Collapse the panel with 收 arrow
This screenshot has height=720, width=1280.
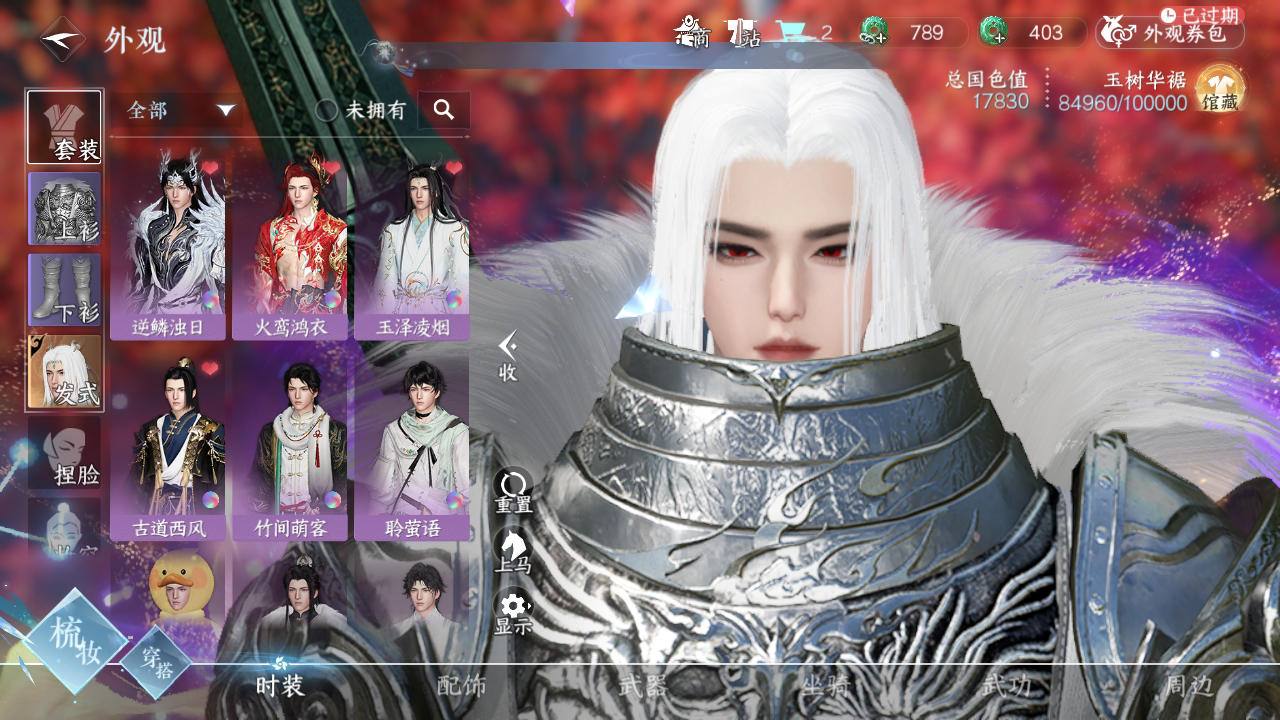click(x=508, y=356)
